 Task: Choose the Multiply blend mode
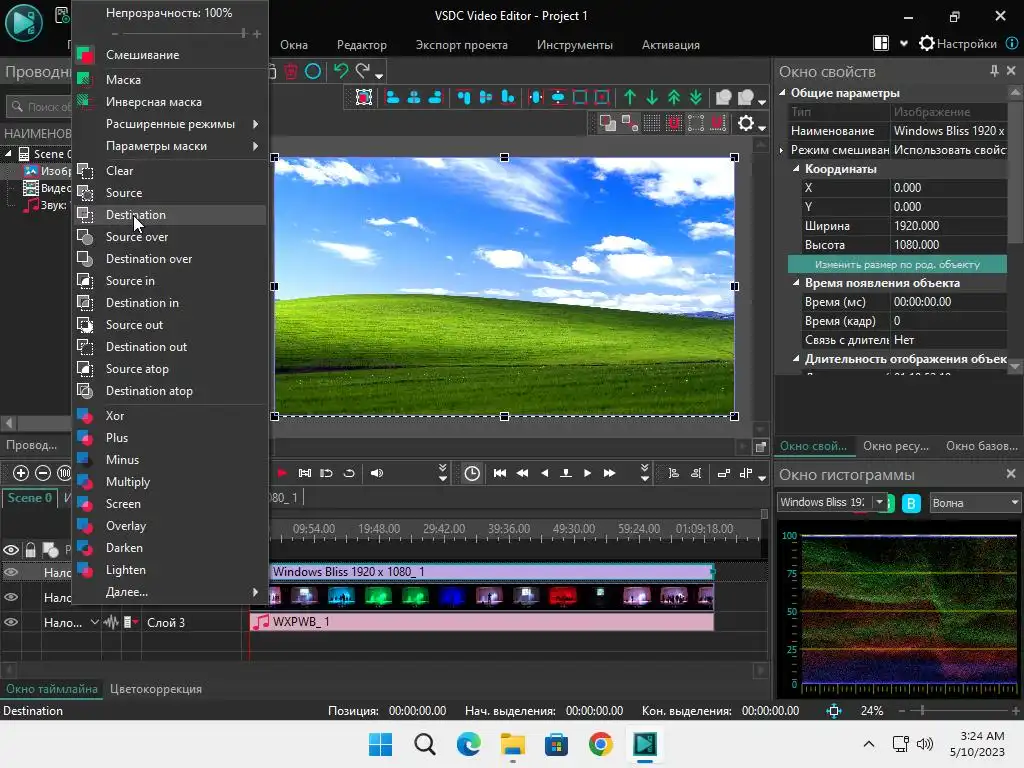(x=170, y=482)
